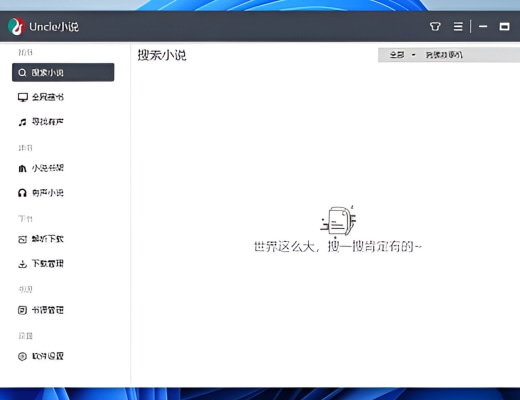520x400 pixels.
Task: Minimize the Uncle小说 window
Action: [x=483, y=26]
